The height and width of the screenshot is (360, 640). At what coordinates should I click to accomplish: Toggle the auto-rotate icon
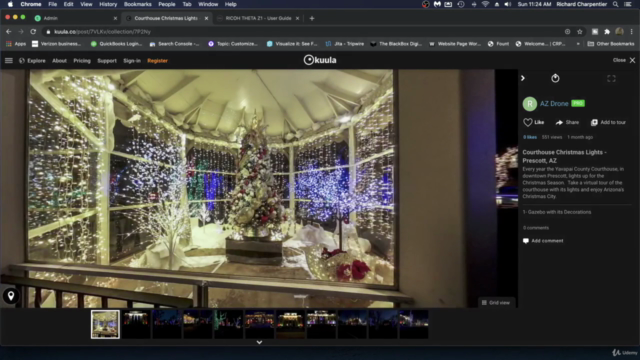pyautogui.click(x=555, y=78)
